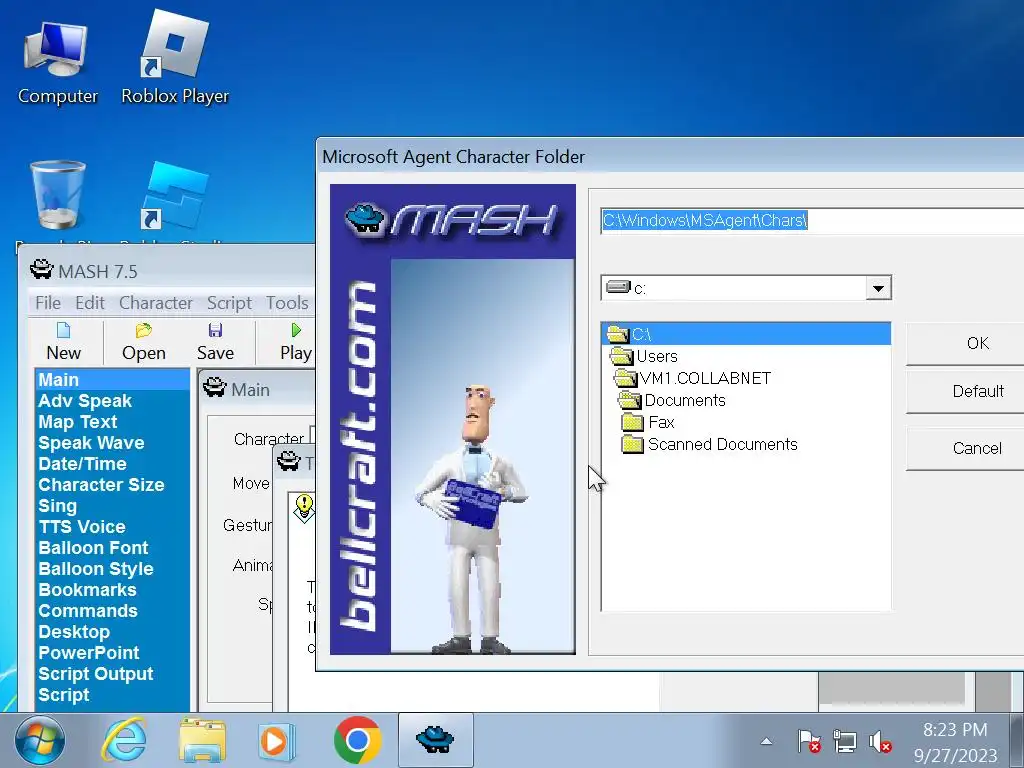Click the Main subwindow title icon
Screen dimensions: 1024x768
[x=215, y=388]
